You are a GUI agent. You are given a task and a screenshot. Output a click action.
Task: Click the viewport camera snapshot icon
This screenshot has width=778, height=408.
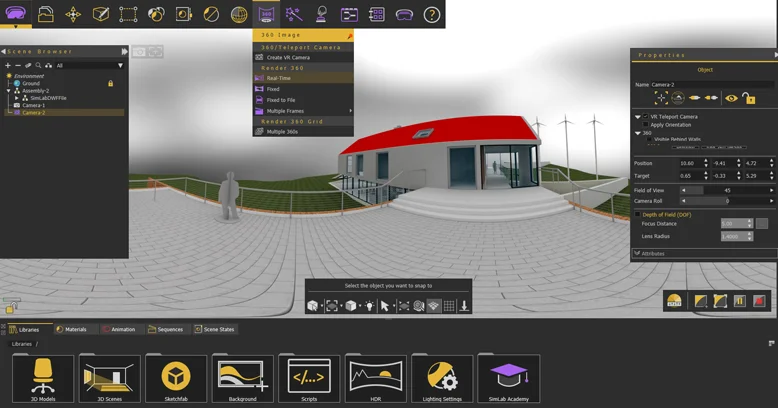point(139,52)
